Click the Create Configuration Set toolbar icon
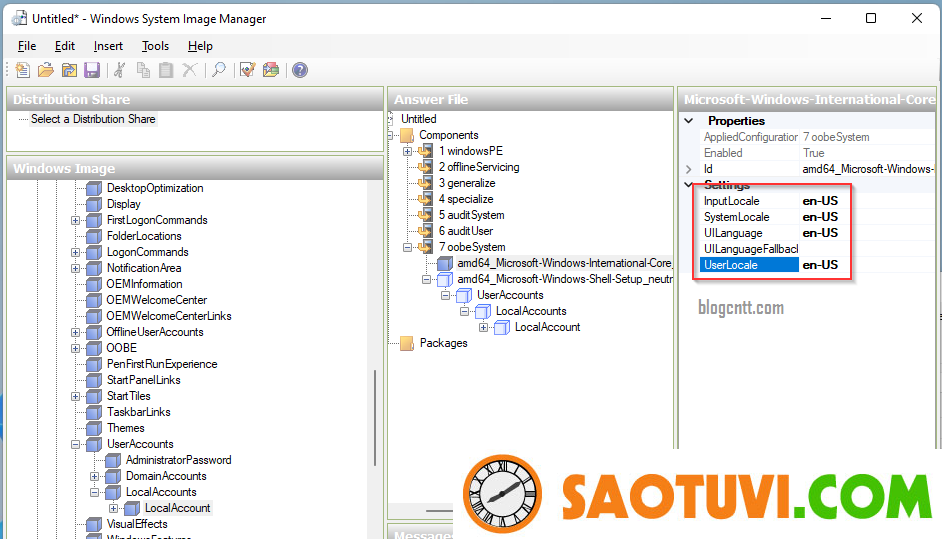Screen dimensions: 942x539 pyautogui.click(x=271, y=70)
